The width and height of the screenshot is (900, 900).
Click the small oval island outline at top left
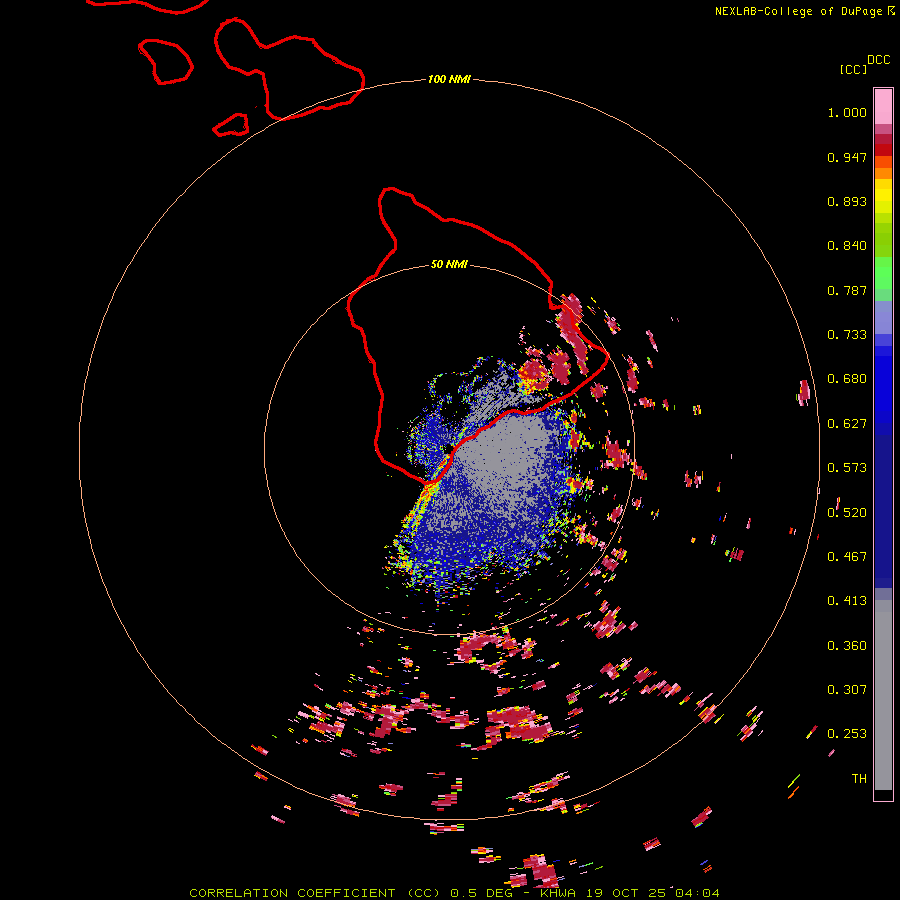[x=165, y=61]
